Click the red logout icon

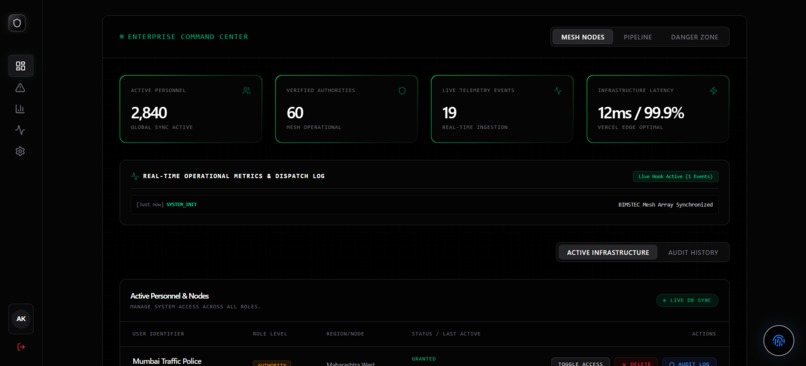[x=21, y=347]
